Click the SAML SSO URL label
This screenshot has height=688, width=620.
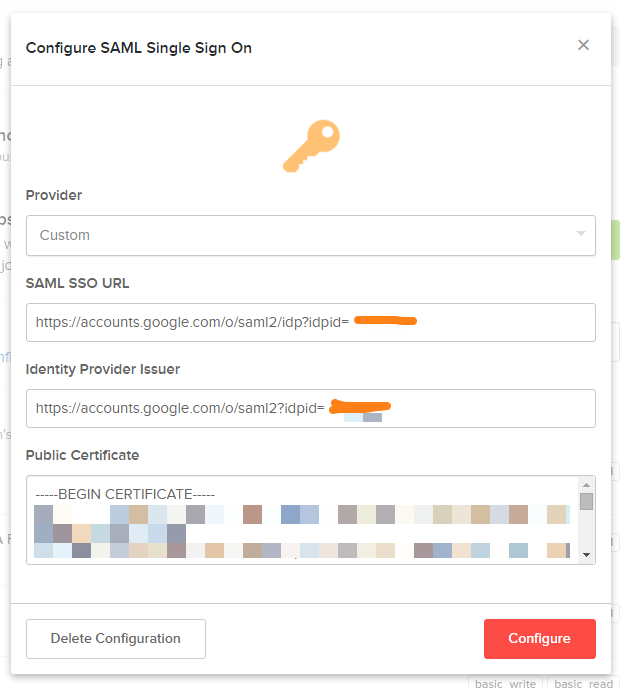[78, 283]
